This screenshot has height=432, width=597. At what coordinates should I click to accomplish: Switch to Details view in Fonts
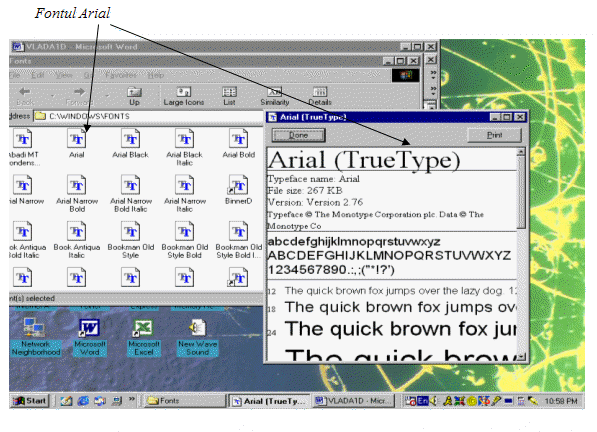coord(320,96)
